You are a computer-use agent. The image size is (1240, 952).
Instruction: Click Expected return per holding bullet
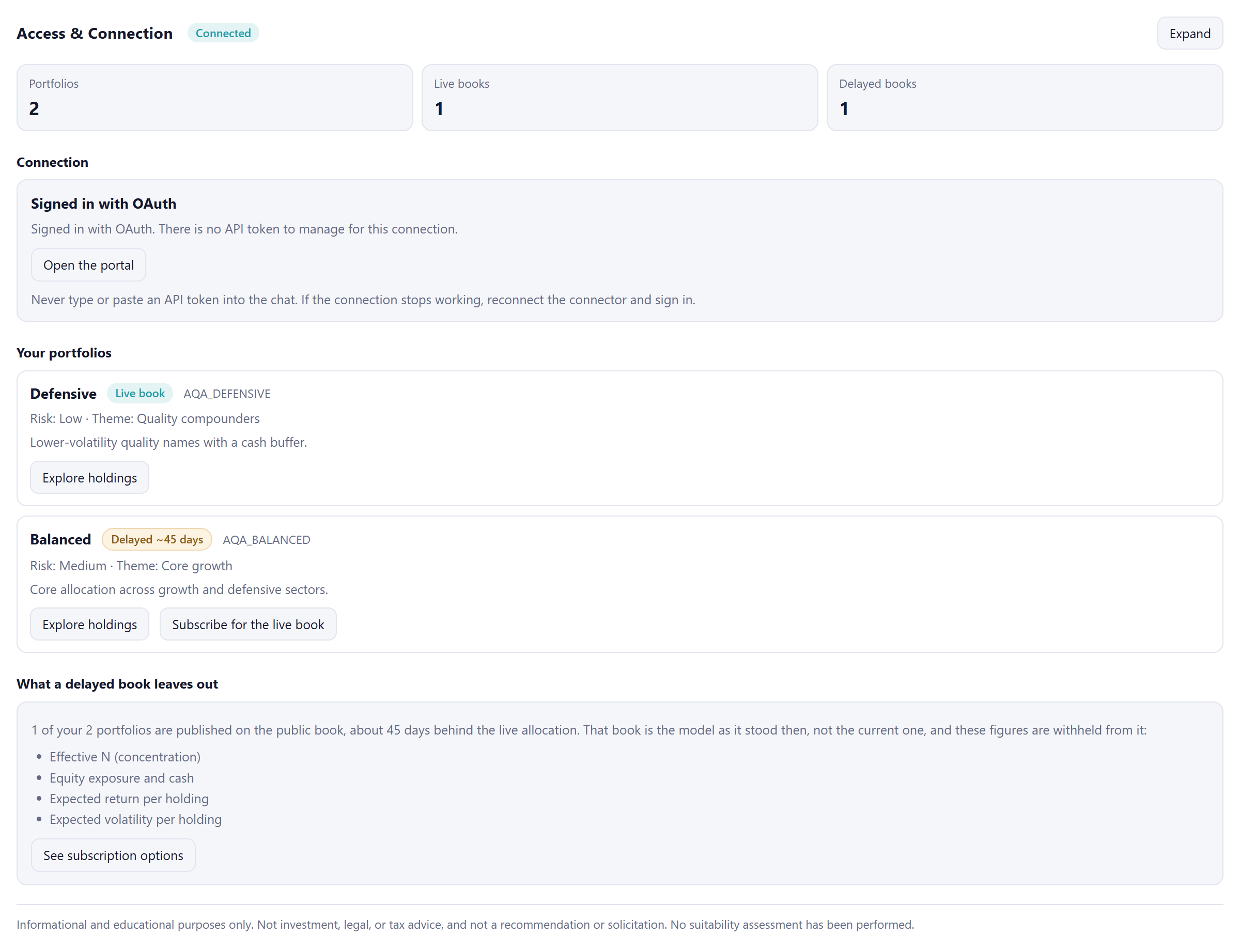[x=129, y=799]
